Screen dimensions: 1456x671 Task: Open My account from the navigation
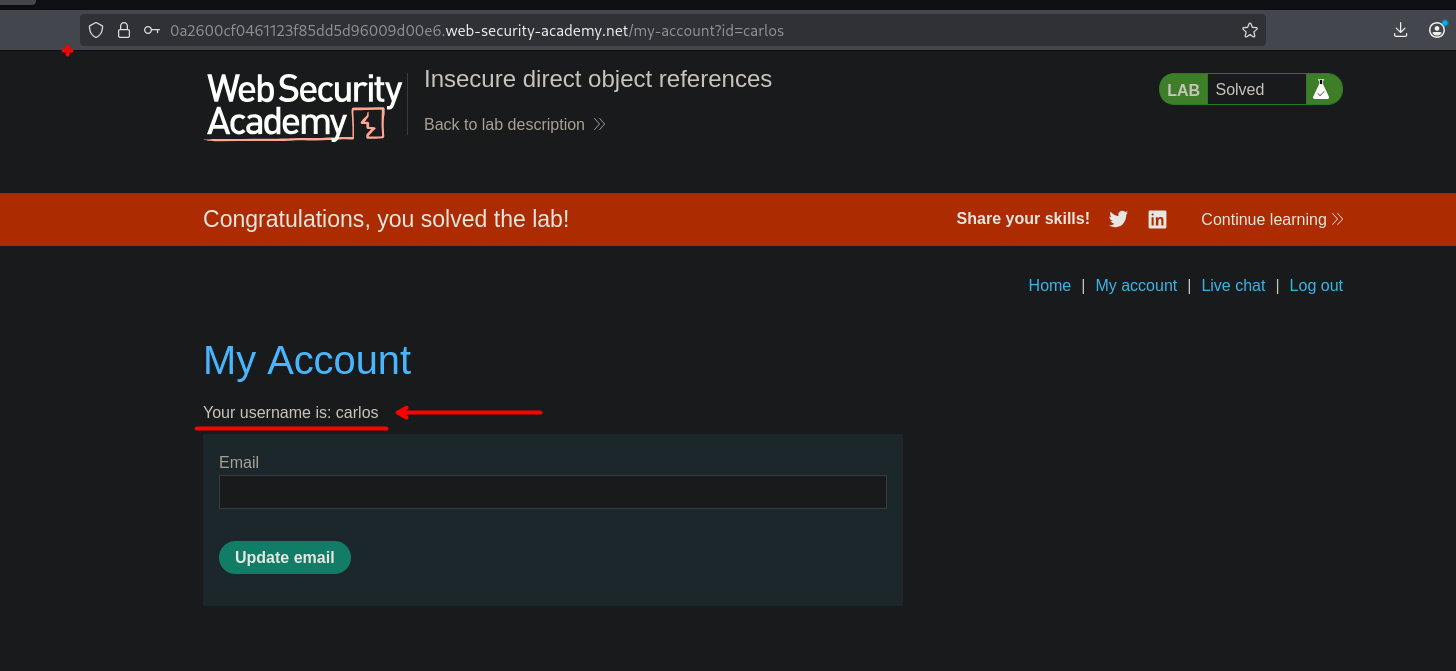point(1136,285)
